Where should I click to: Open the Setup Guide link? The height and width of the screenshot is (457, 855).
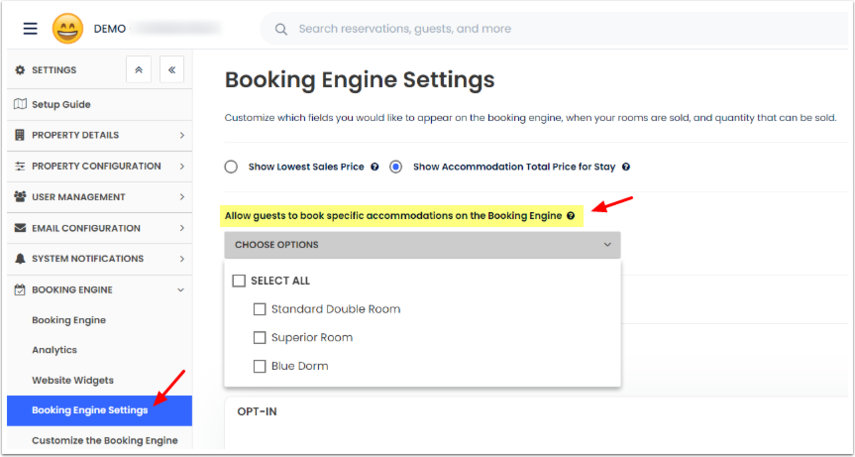click(x=60, y=104)
